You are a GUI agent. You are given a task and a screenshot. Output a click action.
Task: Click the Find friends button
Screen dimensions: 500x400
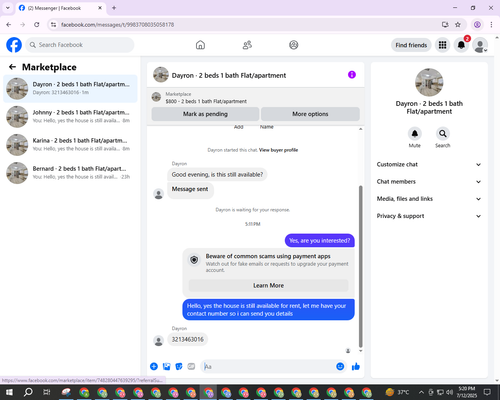pyautogui.click(x=411, y=45)
